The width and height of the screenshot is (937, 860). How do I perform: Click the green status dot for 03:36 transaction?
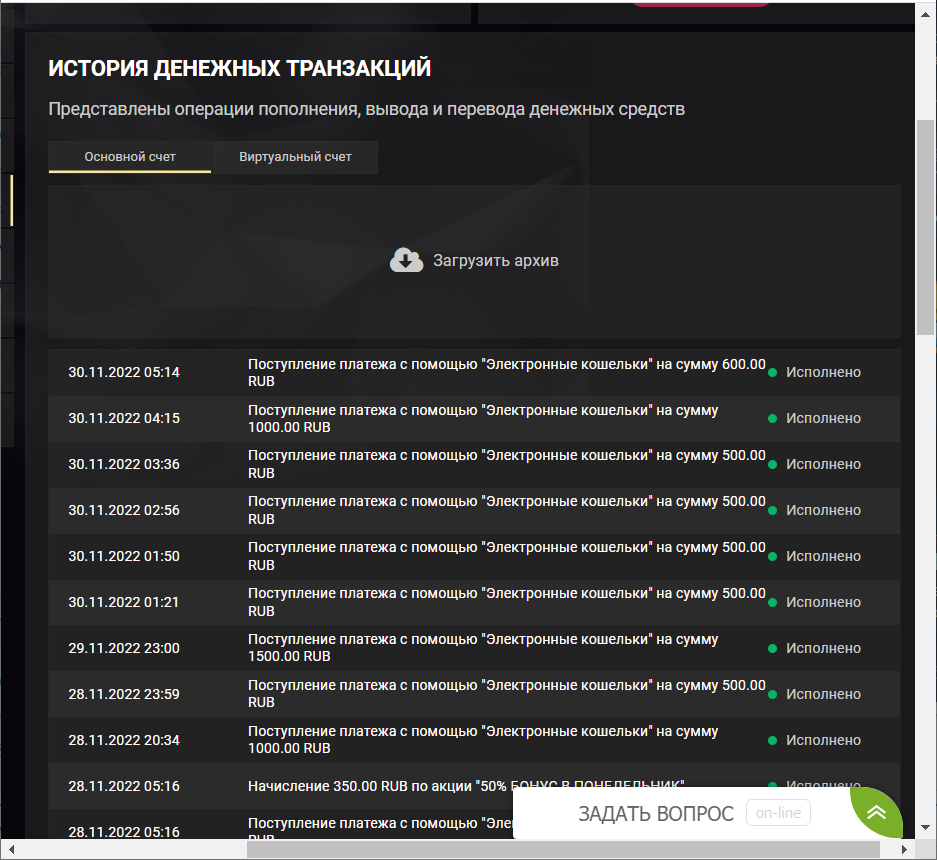[x=772, y=464]
